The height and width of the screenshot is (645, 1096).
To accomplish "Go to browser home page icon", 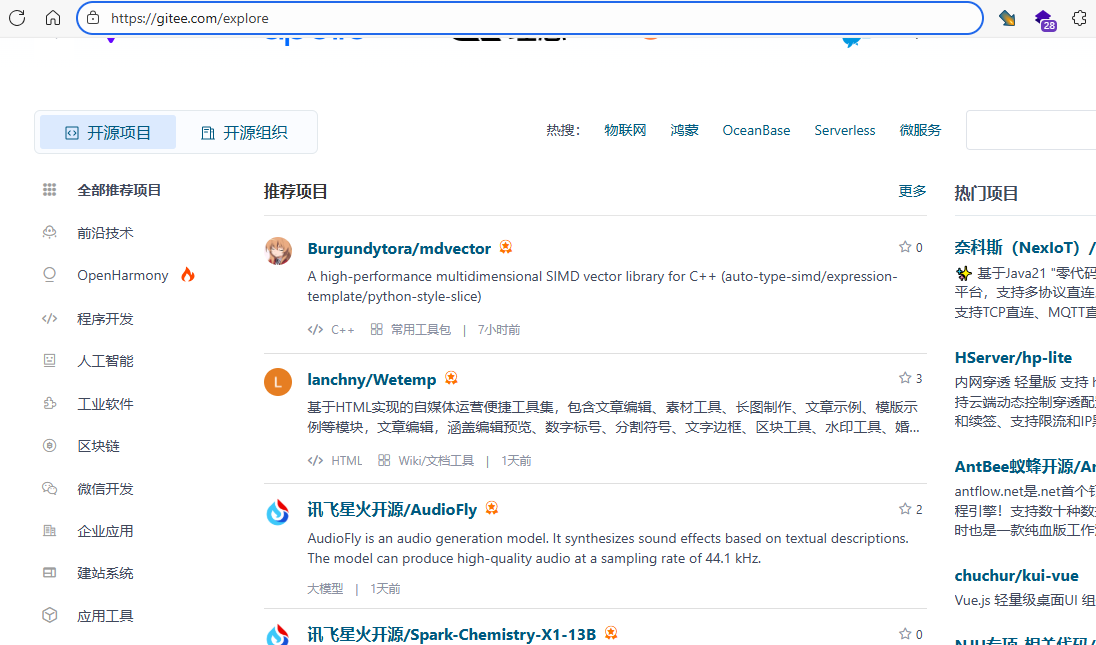I will tap(53, 18).
